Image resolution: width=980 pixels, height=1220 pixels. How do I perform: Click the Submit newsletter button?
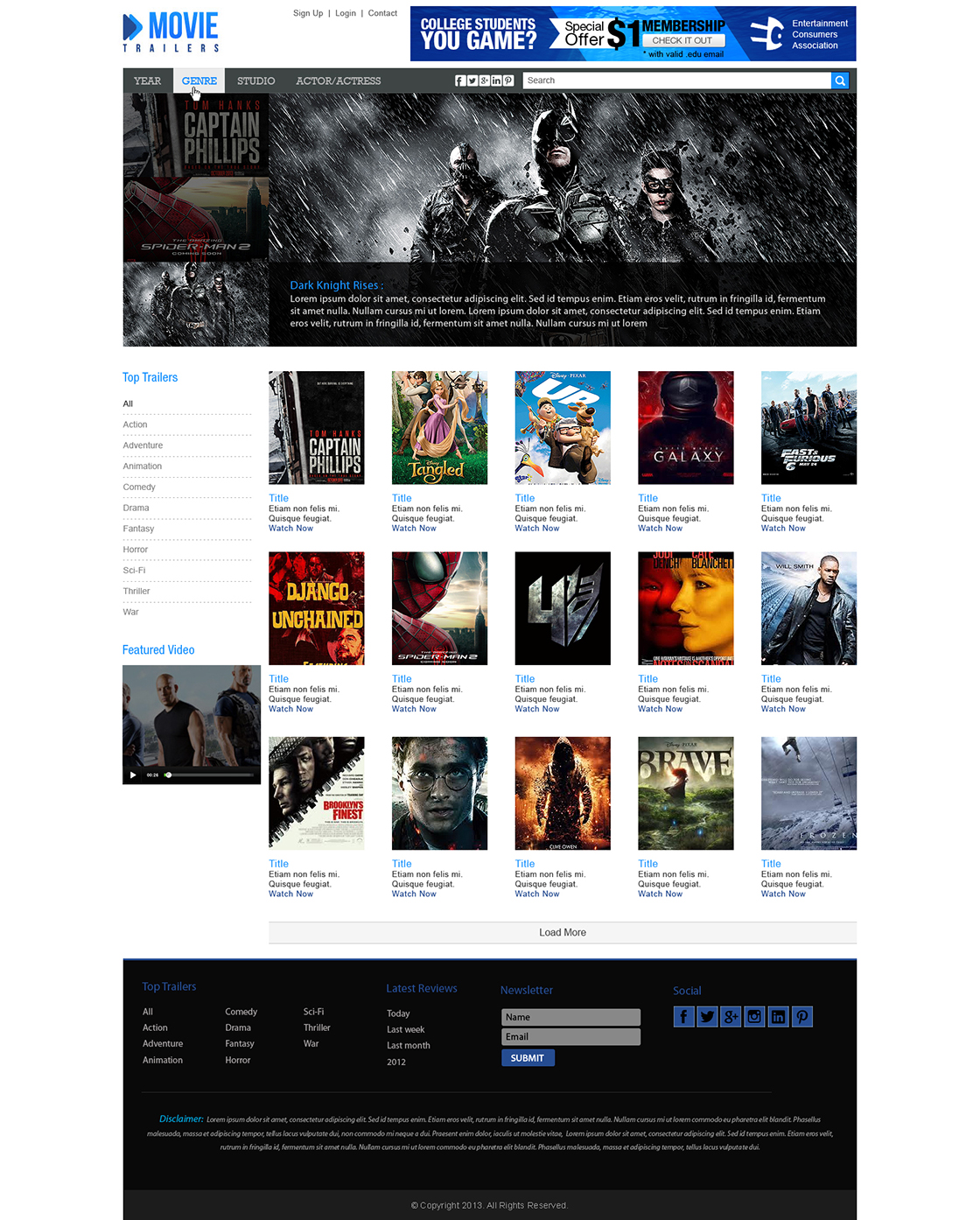pos(528,1058)
